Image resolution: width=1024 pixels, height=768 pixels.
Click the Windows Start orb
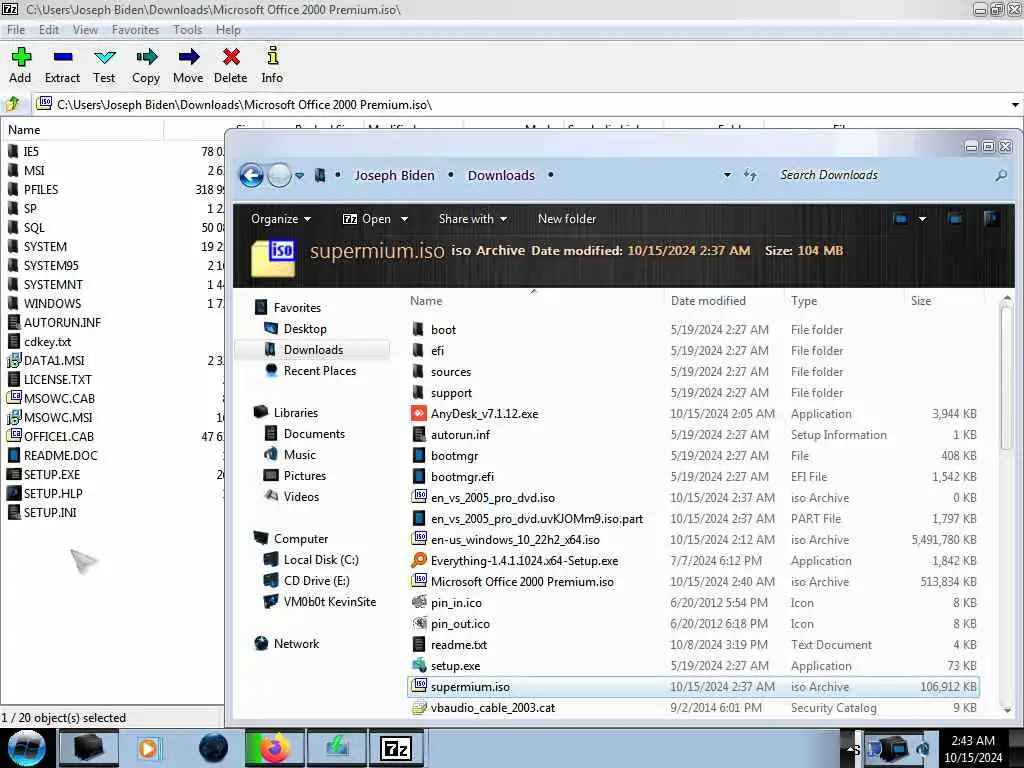tap(27, 748)
